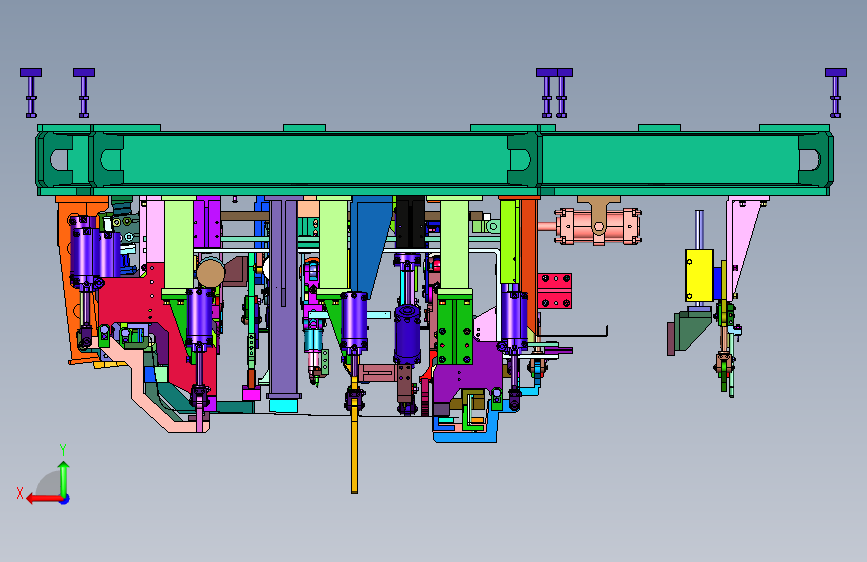This screenshot has width=867, height=562.
Task: Select the tan hanger bracket holding pink cylinder
Action: click(x=599, y=215)
